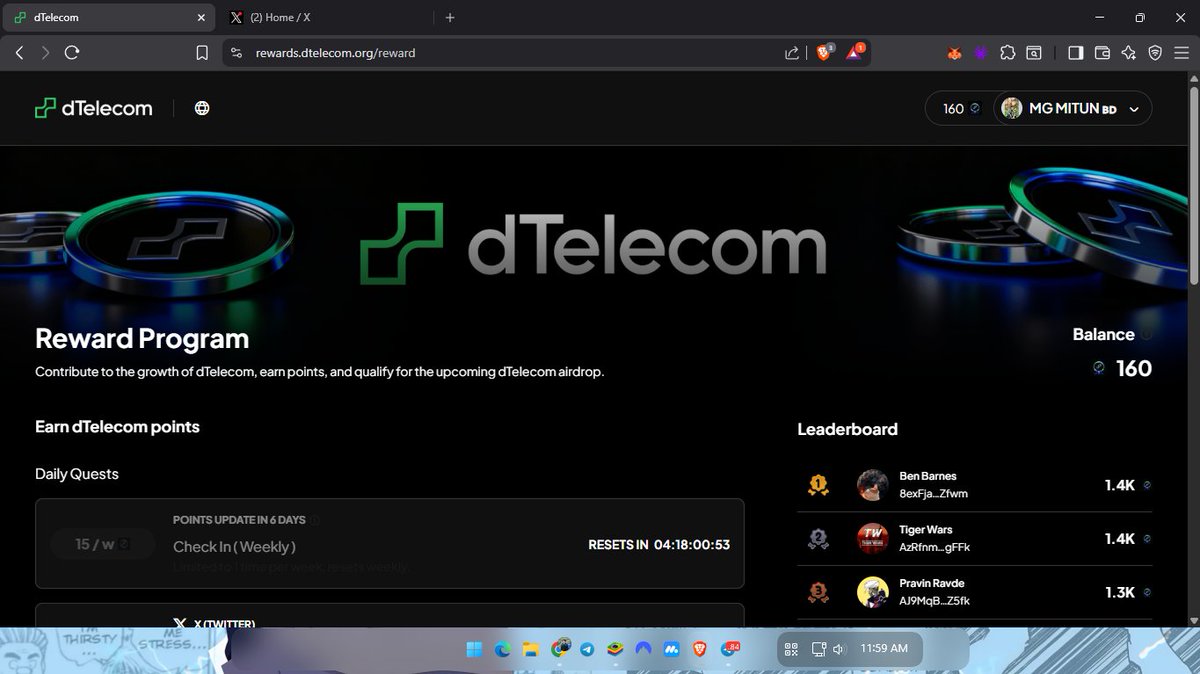Launch Microsoft Edge from the taskbar
This screenshot has height=674, width=1200.
pos(502,649)
